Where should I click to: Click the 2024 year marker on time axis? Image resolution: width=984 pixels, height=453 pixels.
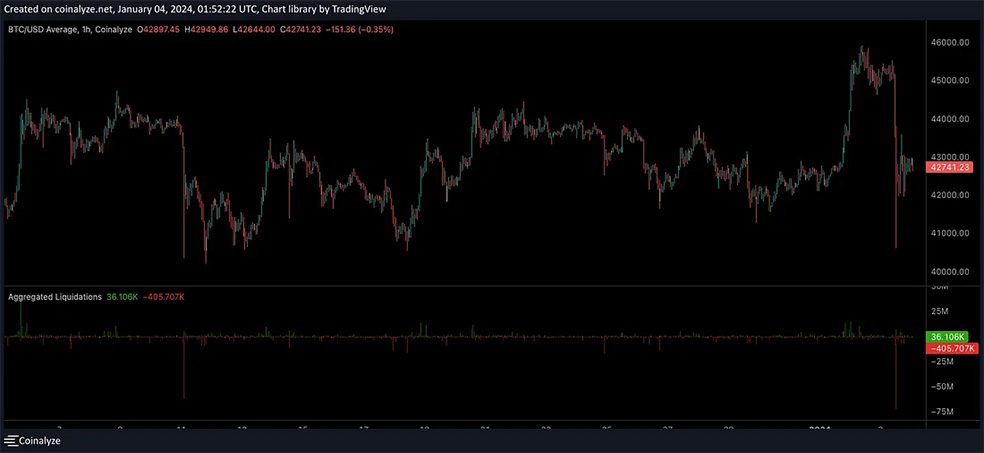pyautogui.click(x=820, y=429)
